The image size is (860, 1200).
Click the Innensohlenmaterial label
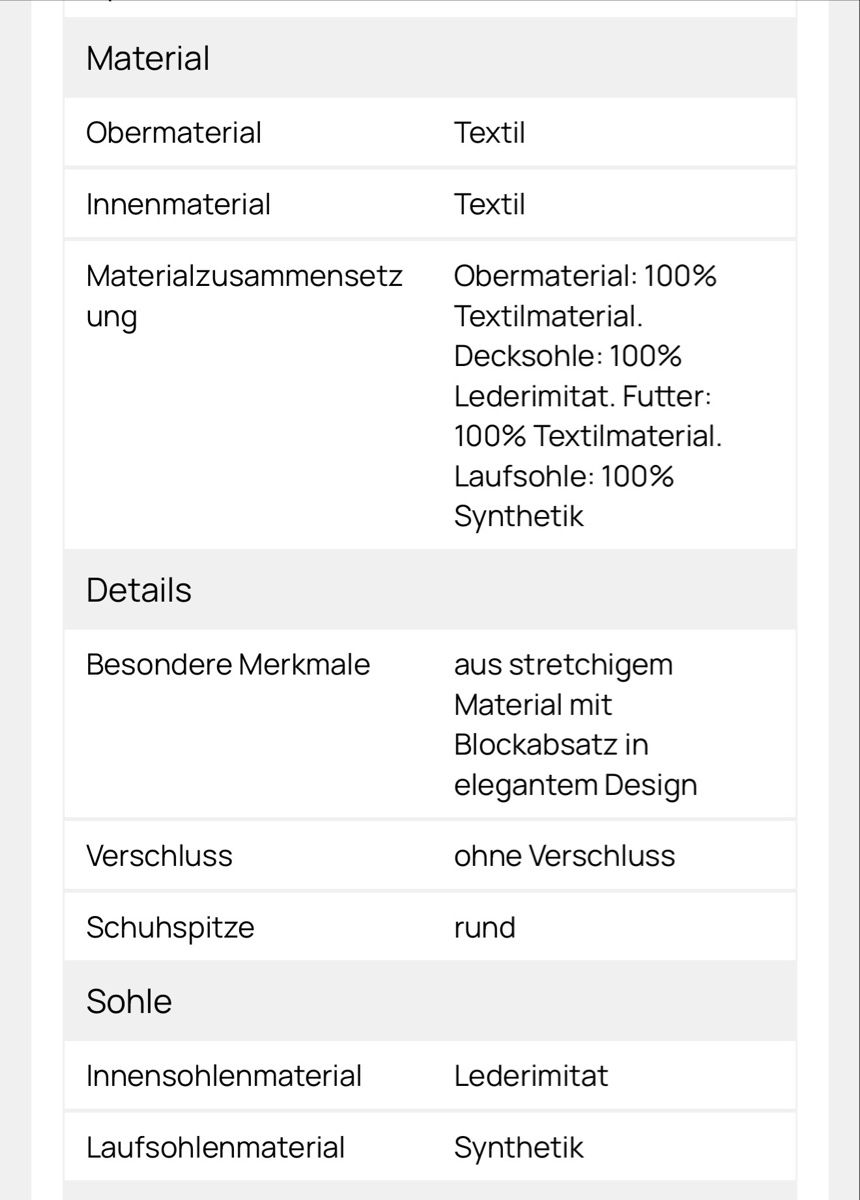(x=224, y=1076)
